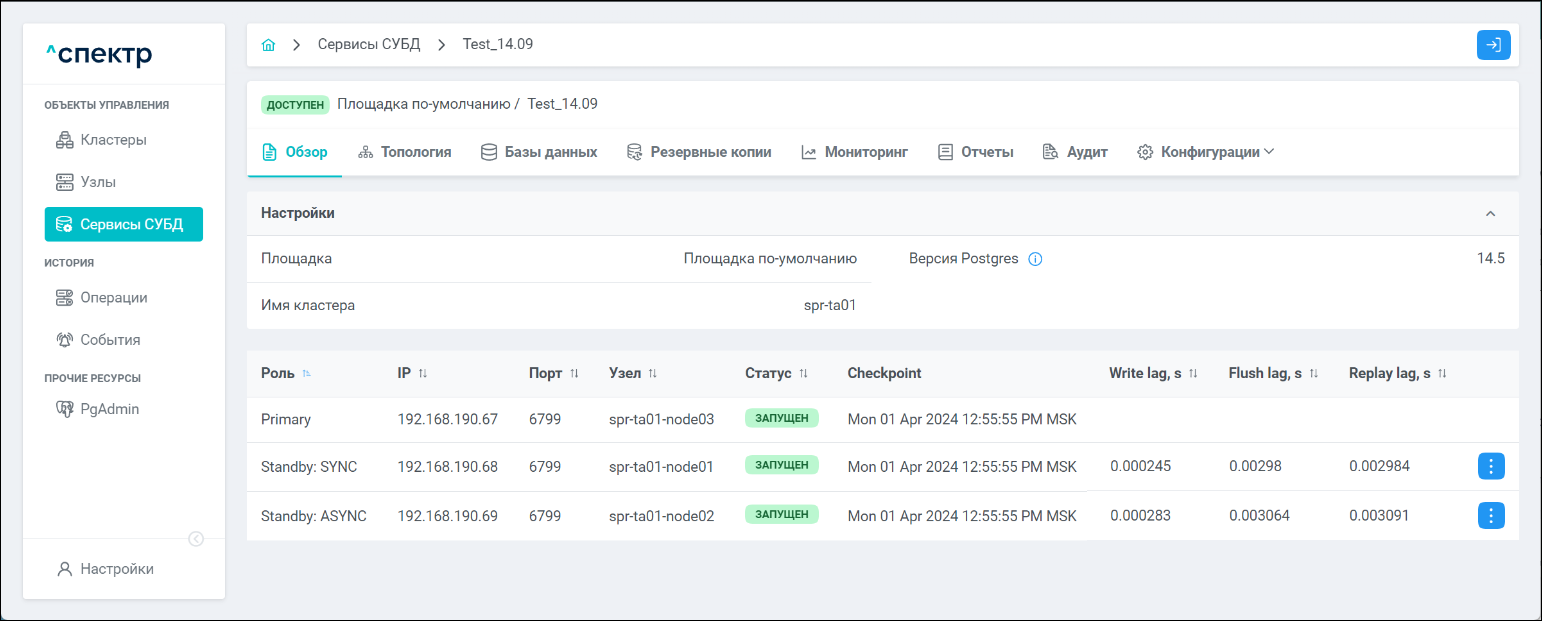Open Кластеры in the sidebar
The height and width of the screenshot is (622, 1543).
[x=113, y=140]
